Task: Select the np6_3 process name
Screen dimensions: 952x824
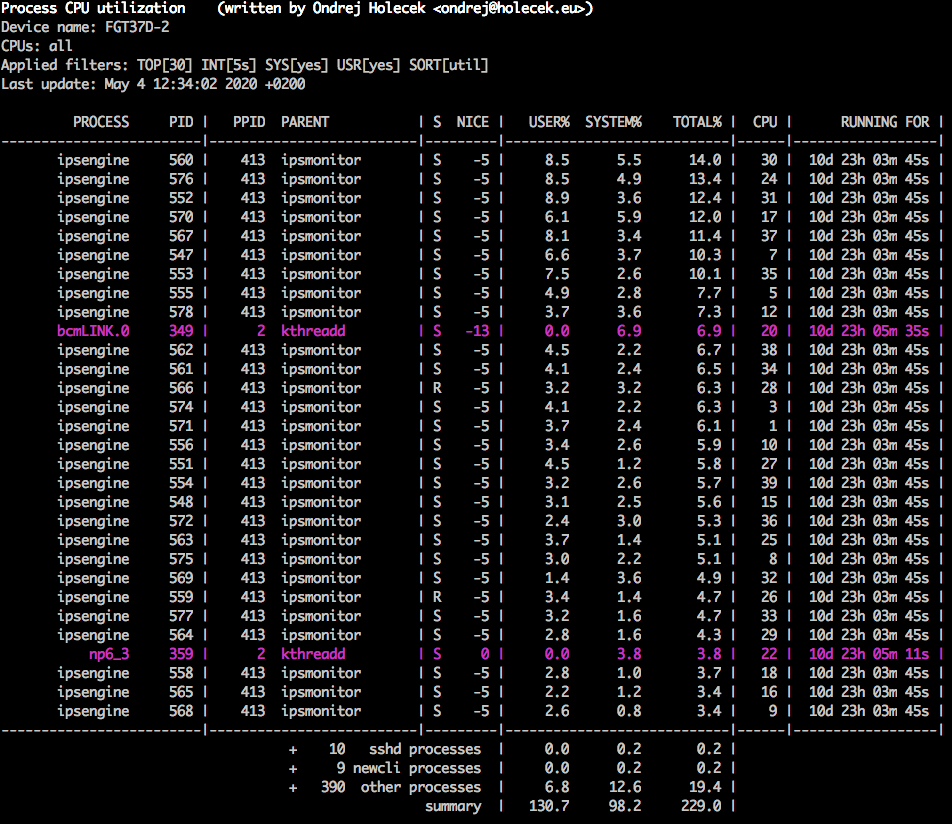Action: [109, 654]
